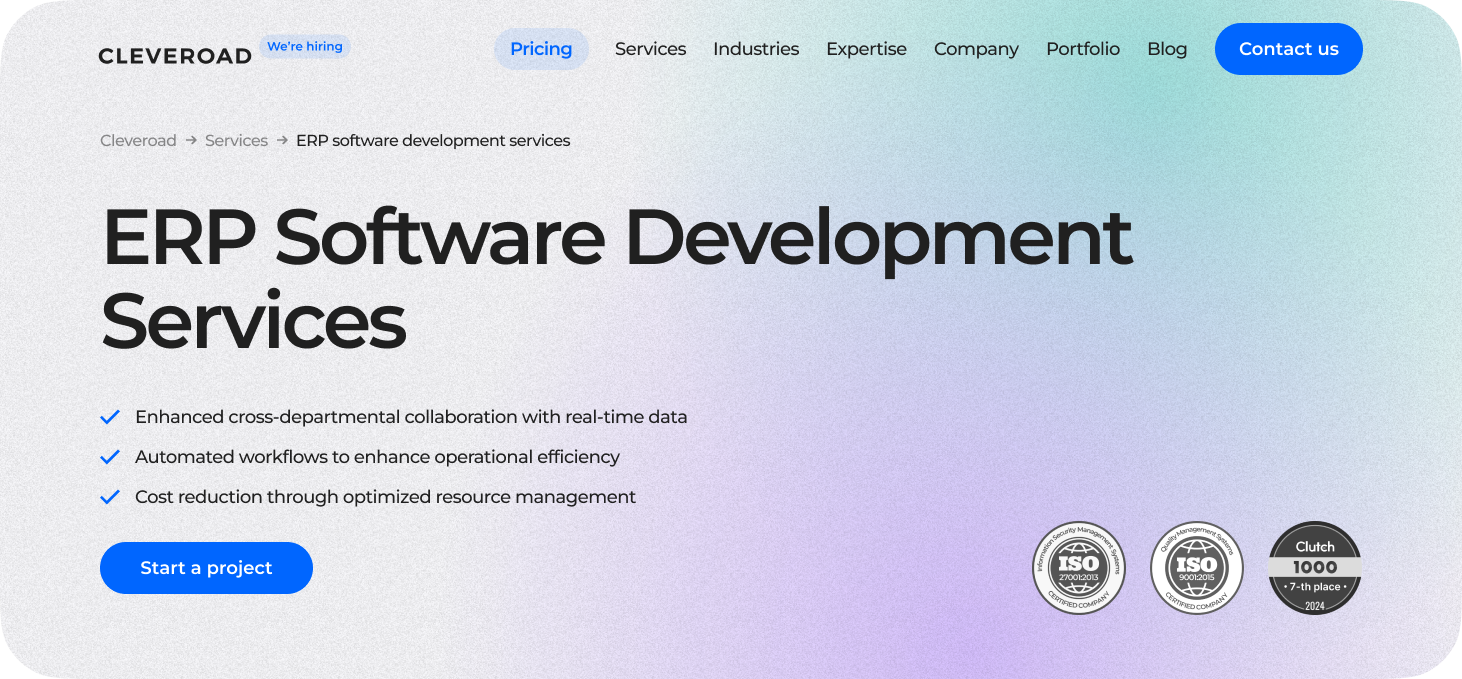
Task: Open the We're hiring badge
Action: [x=304, y=46]
